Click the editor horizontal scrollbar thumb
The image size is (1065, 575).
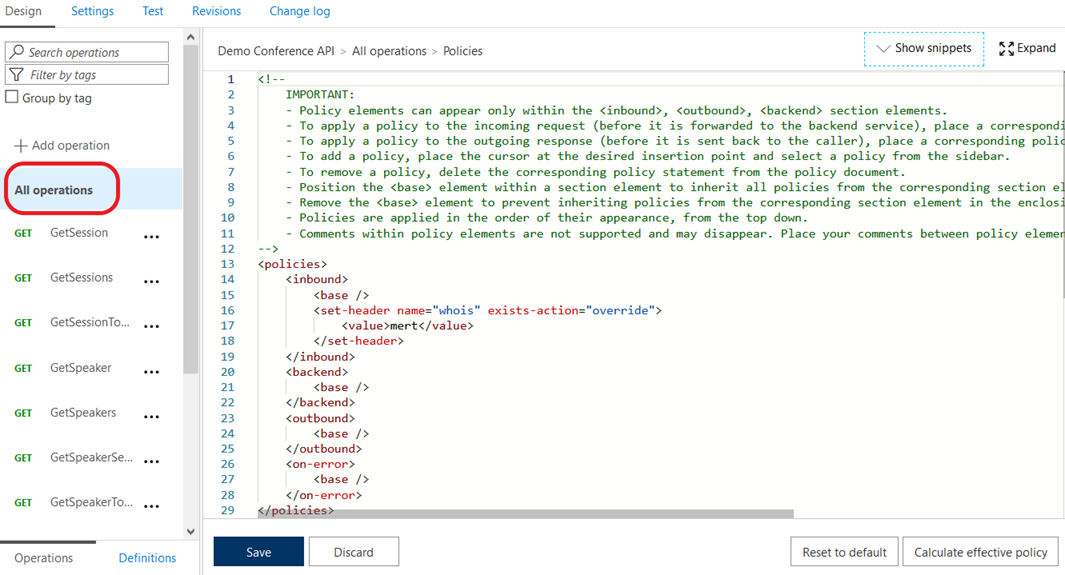coord(525,514)
